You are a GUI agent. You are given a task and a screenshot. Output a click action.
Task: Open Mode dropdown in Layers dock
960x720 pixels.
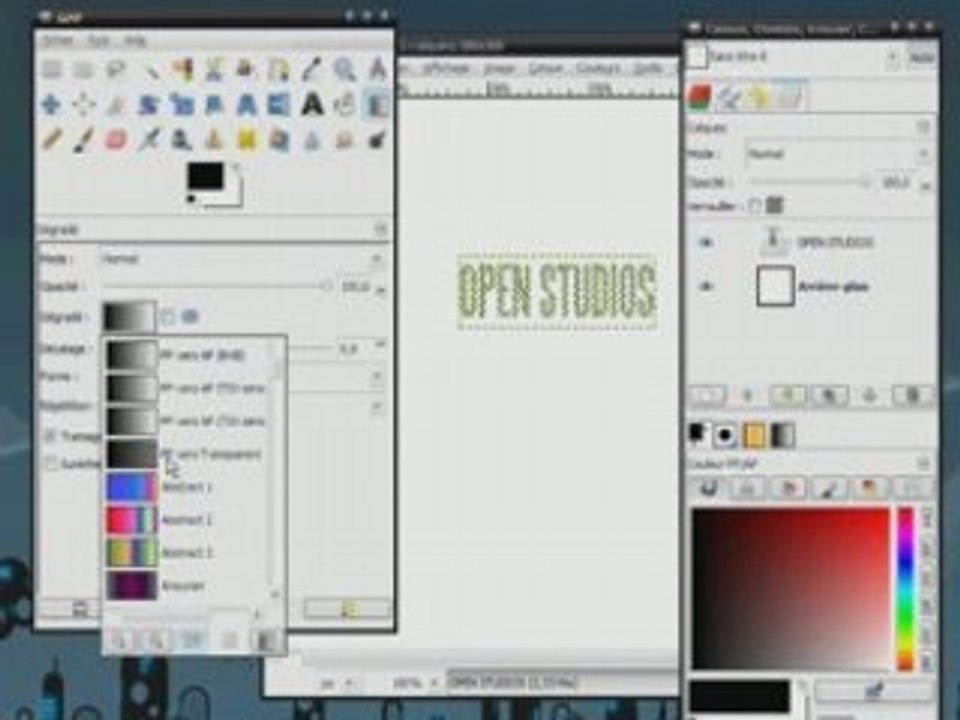click(x=838, y=154)
